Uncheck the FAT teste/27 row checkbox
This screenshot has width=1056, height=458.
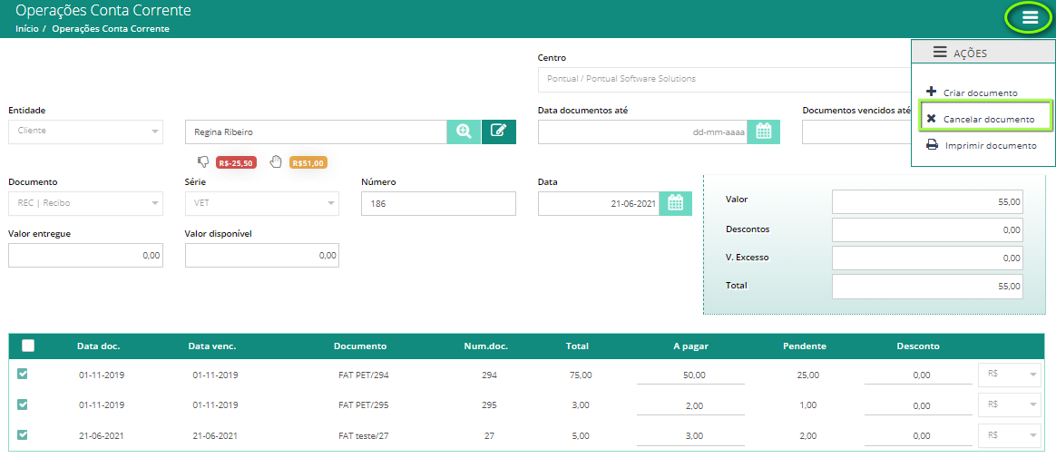coord(22,434)
